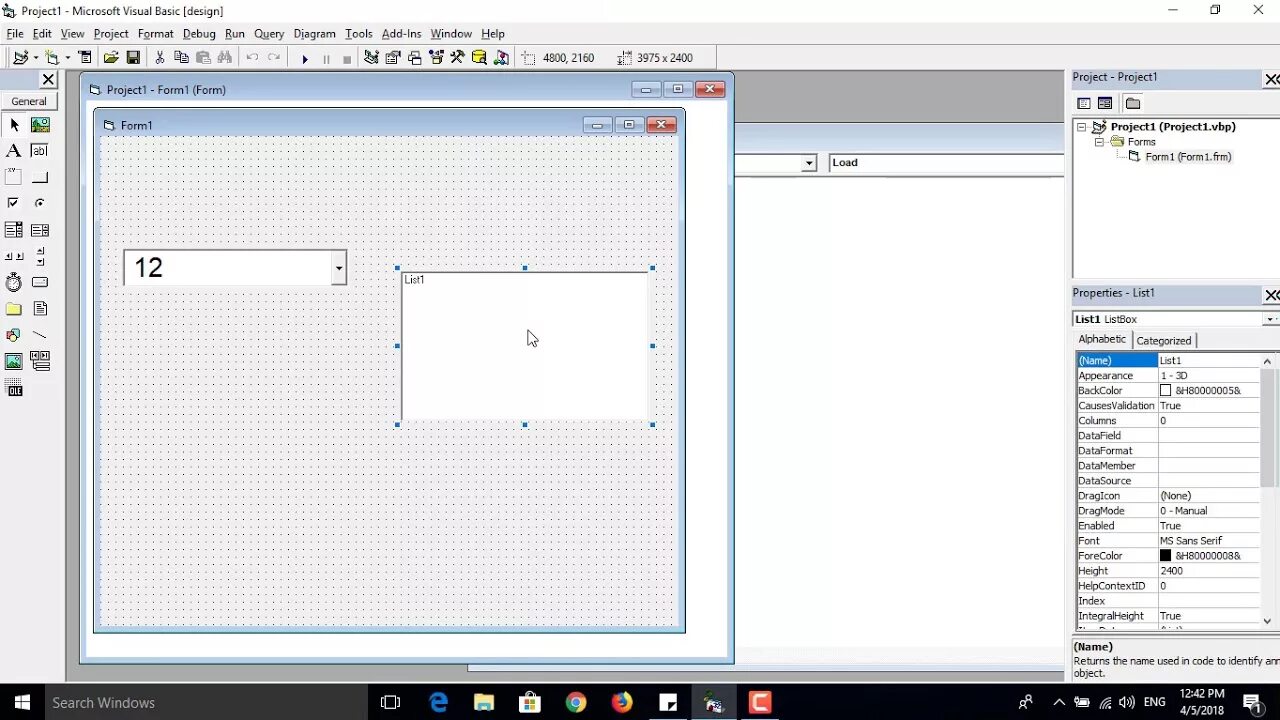1280x720 pixels.
Task: Click the Copy toolbar icon
Action: point(181,58)
